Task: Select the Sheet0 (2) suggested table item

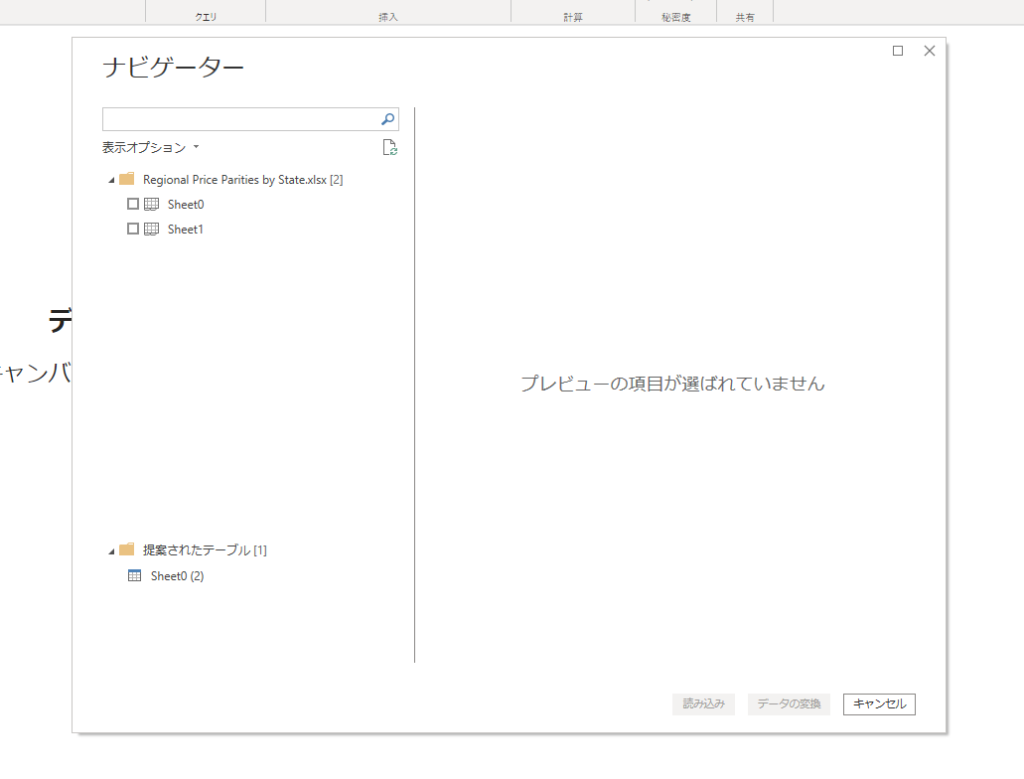Action: click(177, 576)
